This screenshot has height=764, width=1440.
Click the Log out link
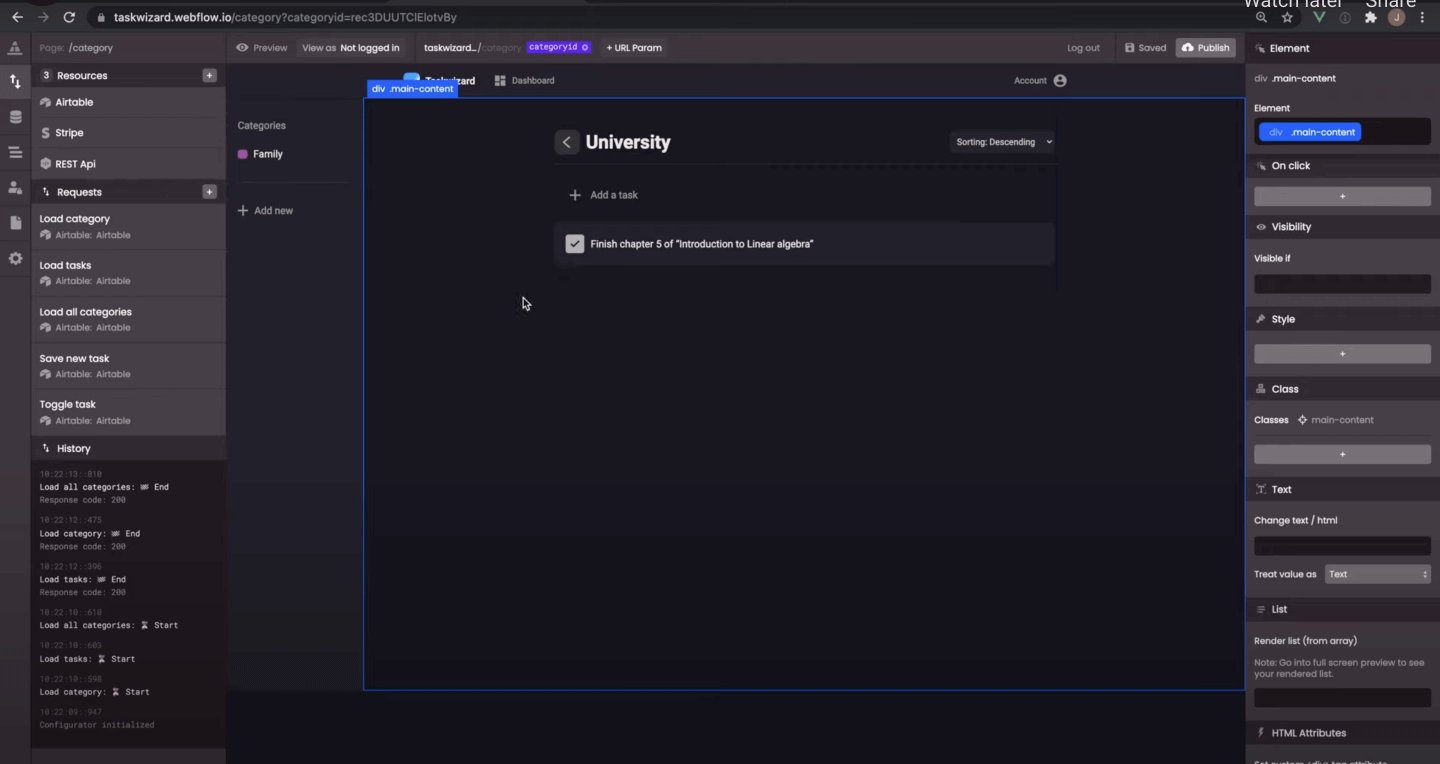click(x=1083, y=47)
